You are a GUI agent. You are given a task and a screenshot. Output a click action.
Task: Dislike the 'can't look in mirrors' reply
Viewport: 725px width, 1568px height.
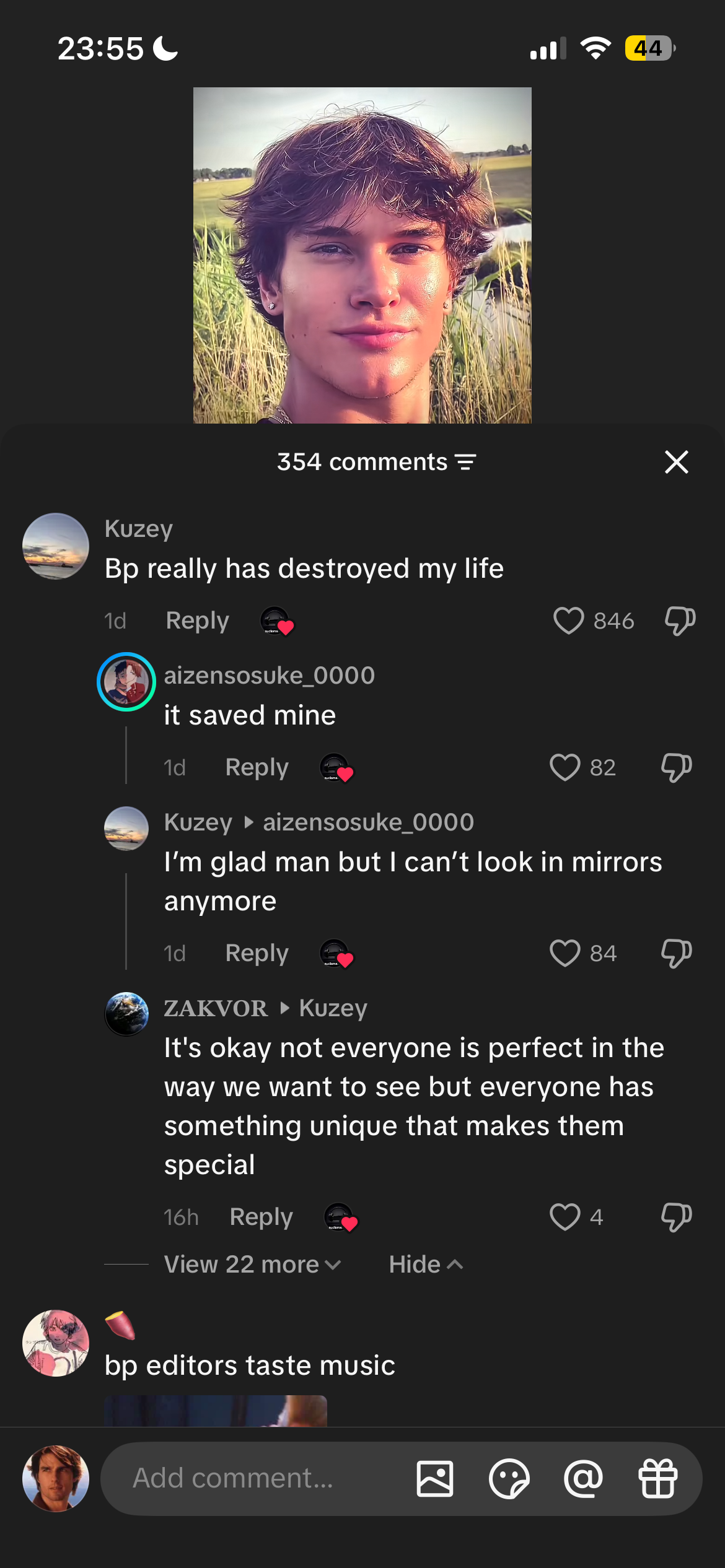click(x=676, y=953)
